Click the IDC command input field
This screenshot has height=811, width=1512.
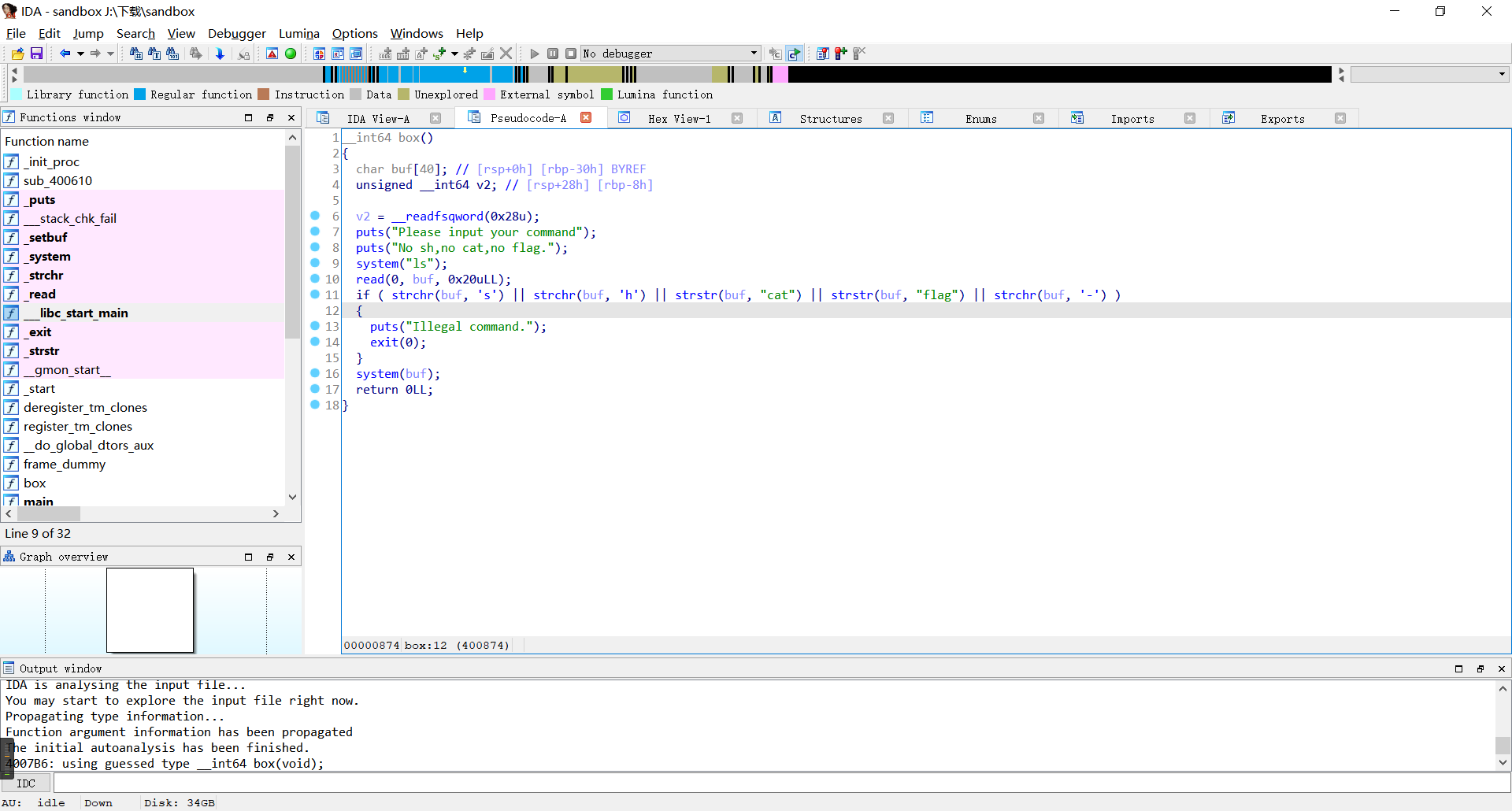point(780,783)
